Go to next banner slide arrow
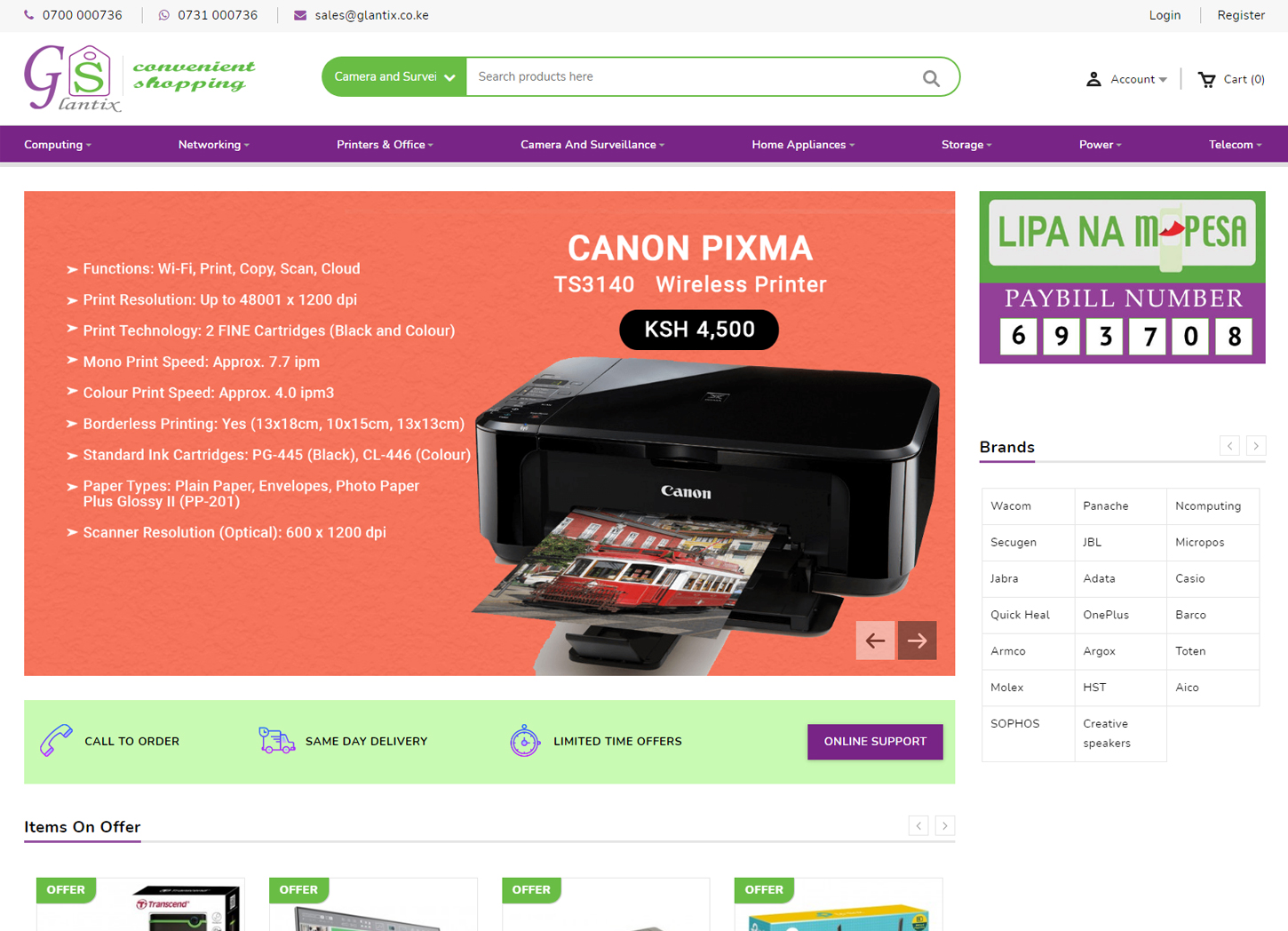 [x=917, y=640]
